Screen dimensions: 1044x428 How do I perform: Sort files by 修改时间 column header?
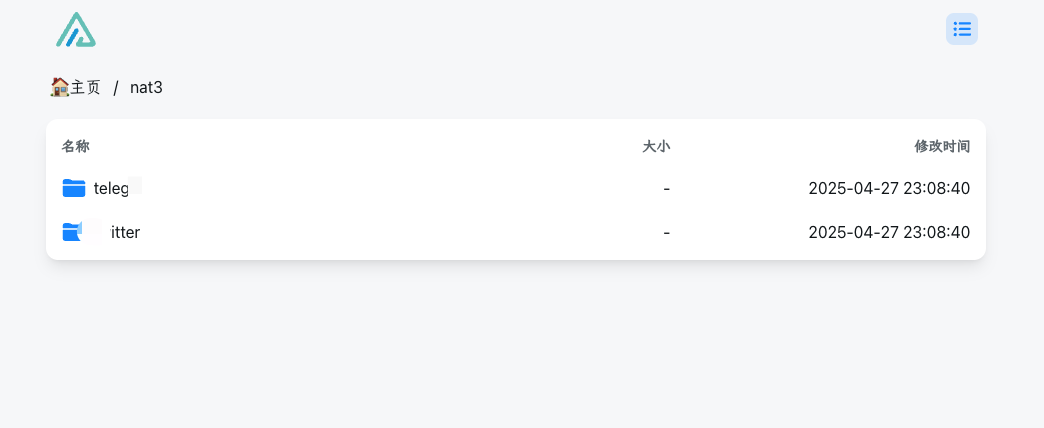(942, 146)
